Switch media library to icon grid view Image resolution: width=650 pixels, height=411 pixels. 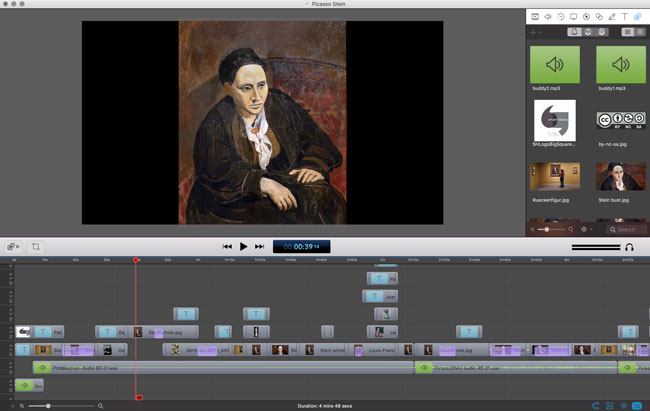(628, 32)
